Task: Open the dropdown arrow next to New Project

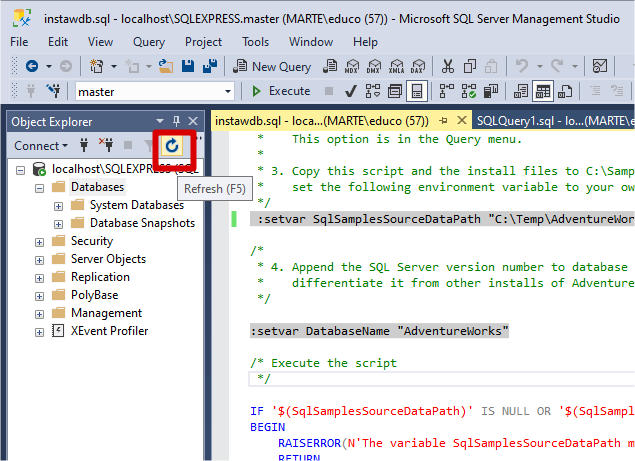Action: click(x=114, y=66)
